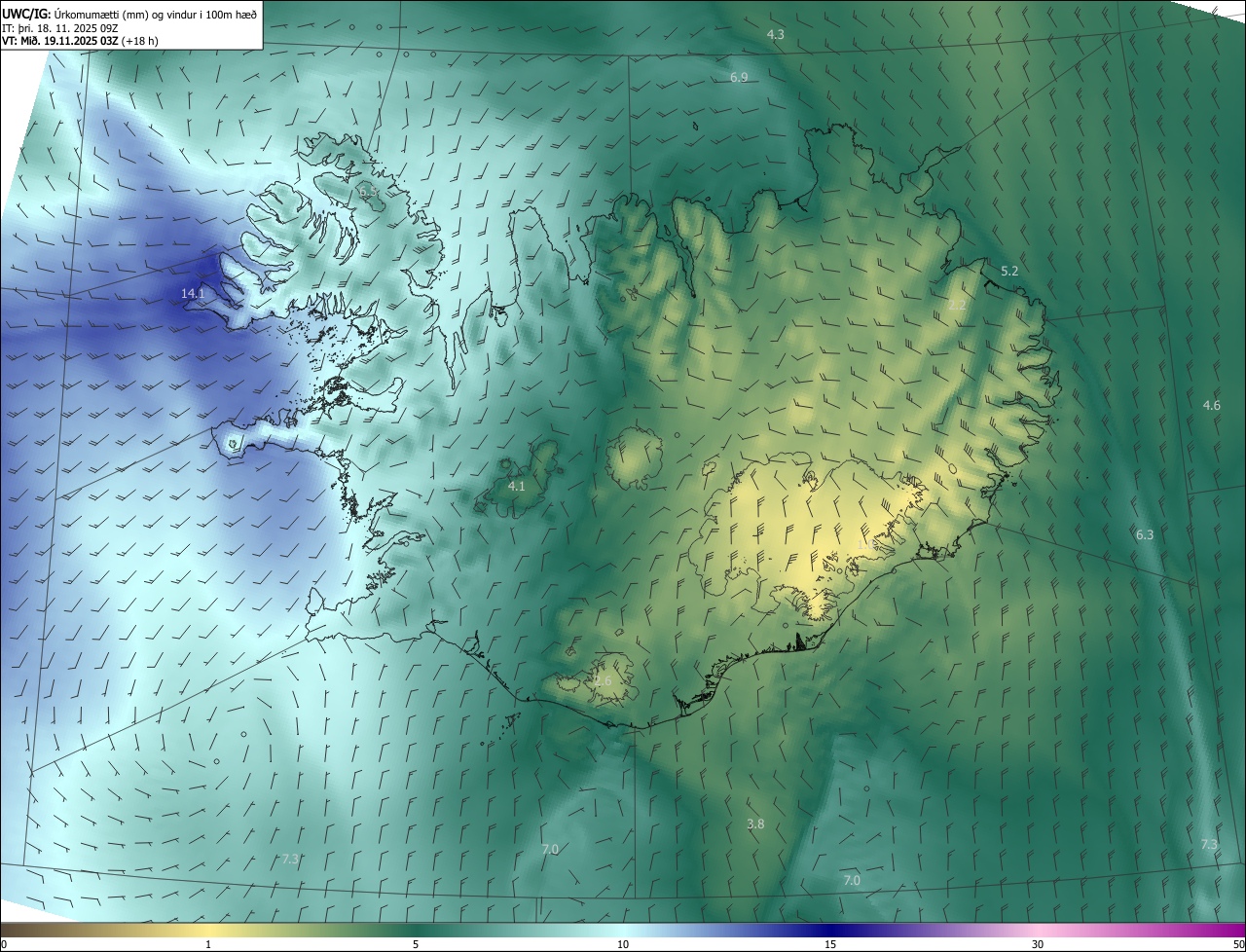Click the 4.6 value label
This screenshot has height=952, width=1246.
point(1211,405)
